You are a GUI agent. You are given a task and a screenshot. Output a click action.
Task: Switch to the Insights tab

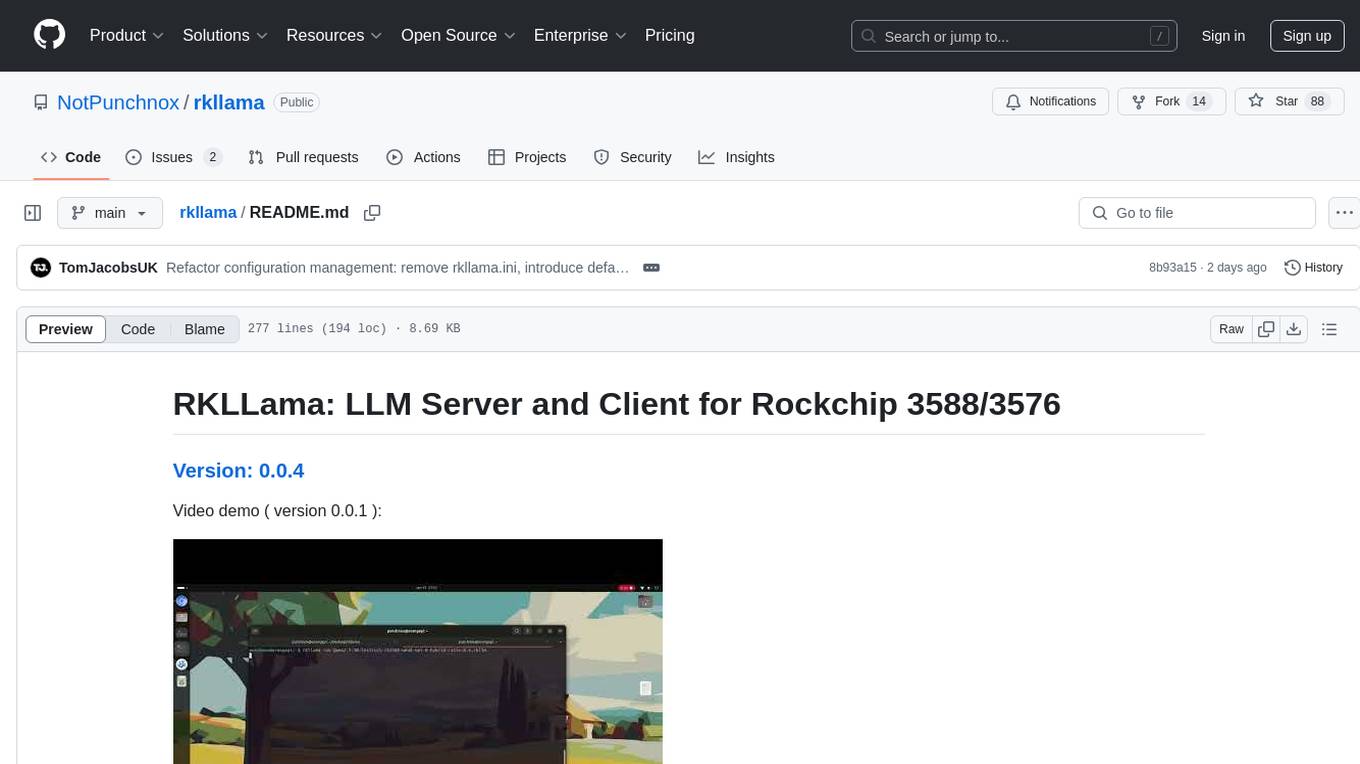pyautogui.click(x=736, y=157)
